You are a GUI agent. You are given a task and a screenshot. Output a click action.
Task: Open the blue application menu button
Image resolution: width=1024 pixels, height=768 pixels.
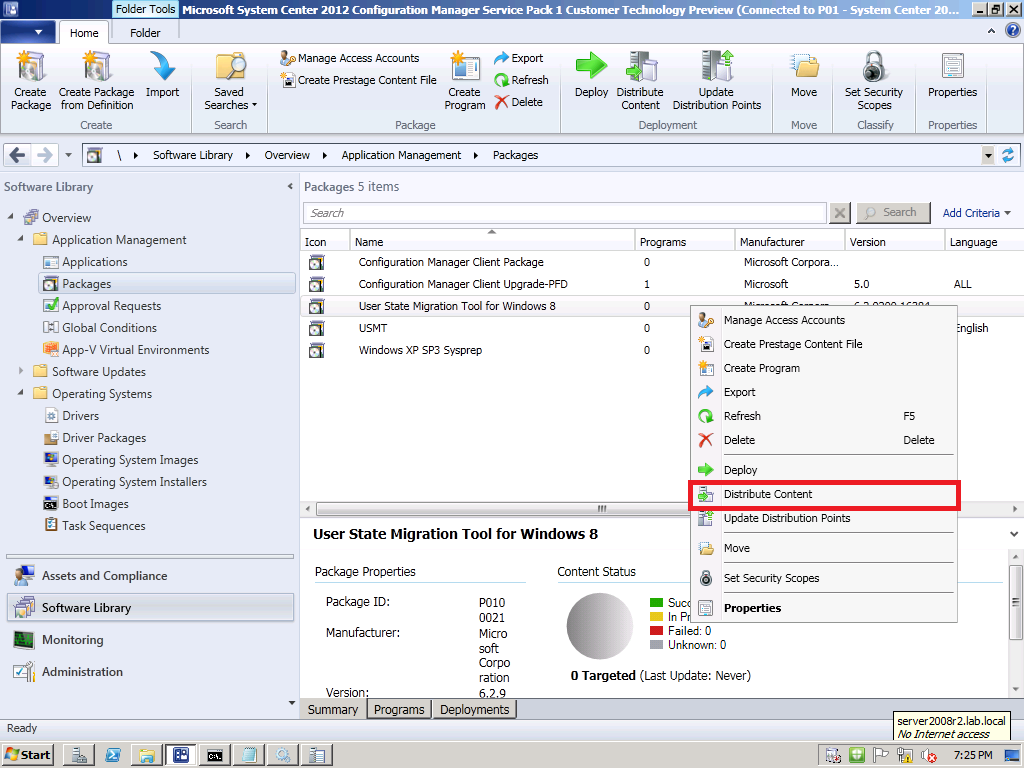coord(28,32)
